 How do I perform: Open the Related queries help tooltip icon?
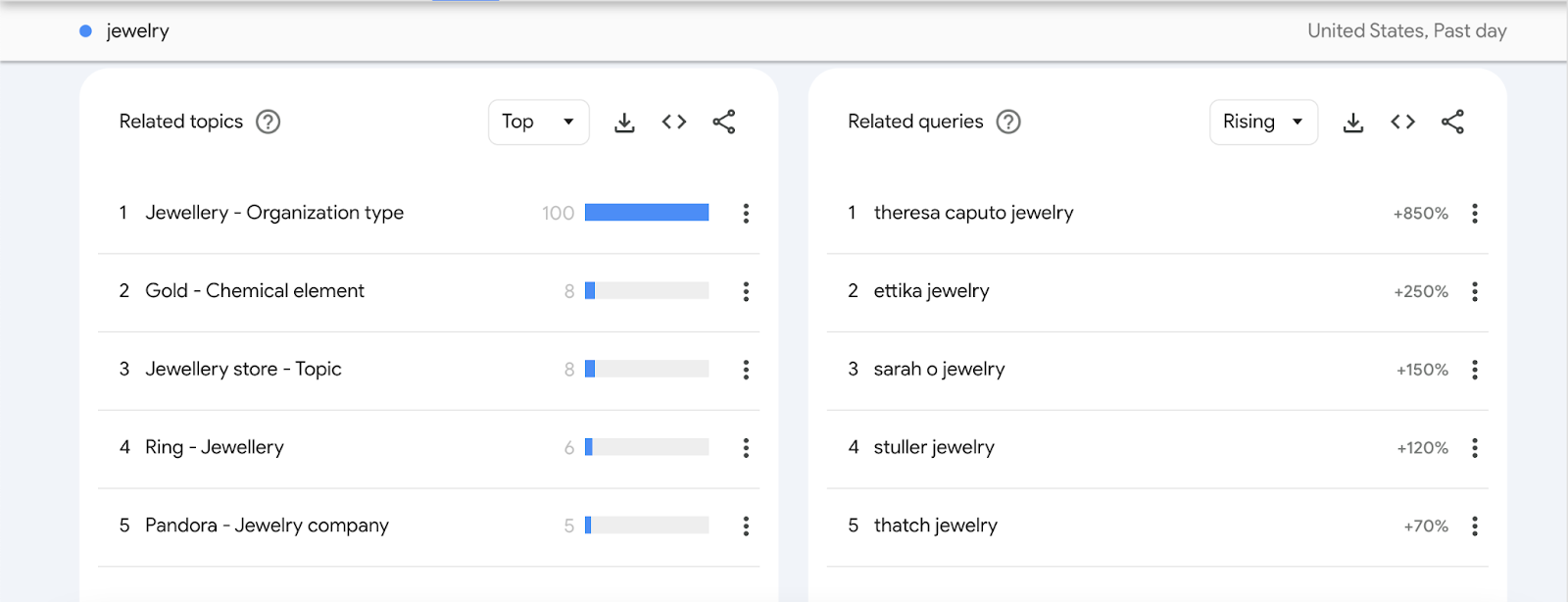[x=1008, y=122]
